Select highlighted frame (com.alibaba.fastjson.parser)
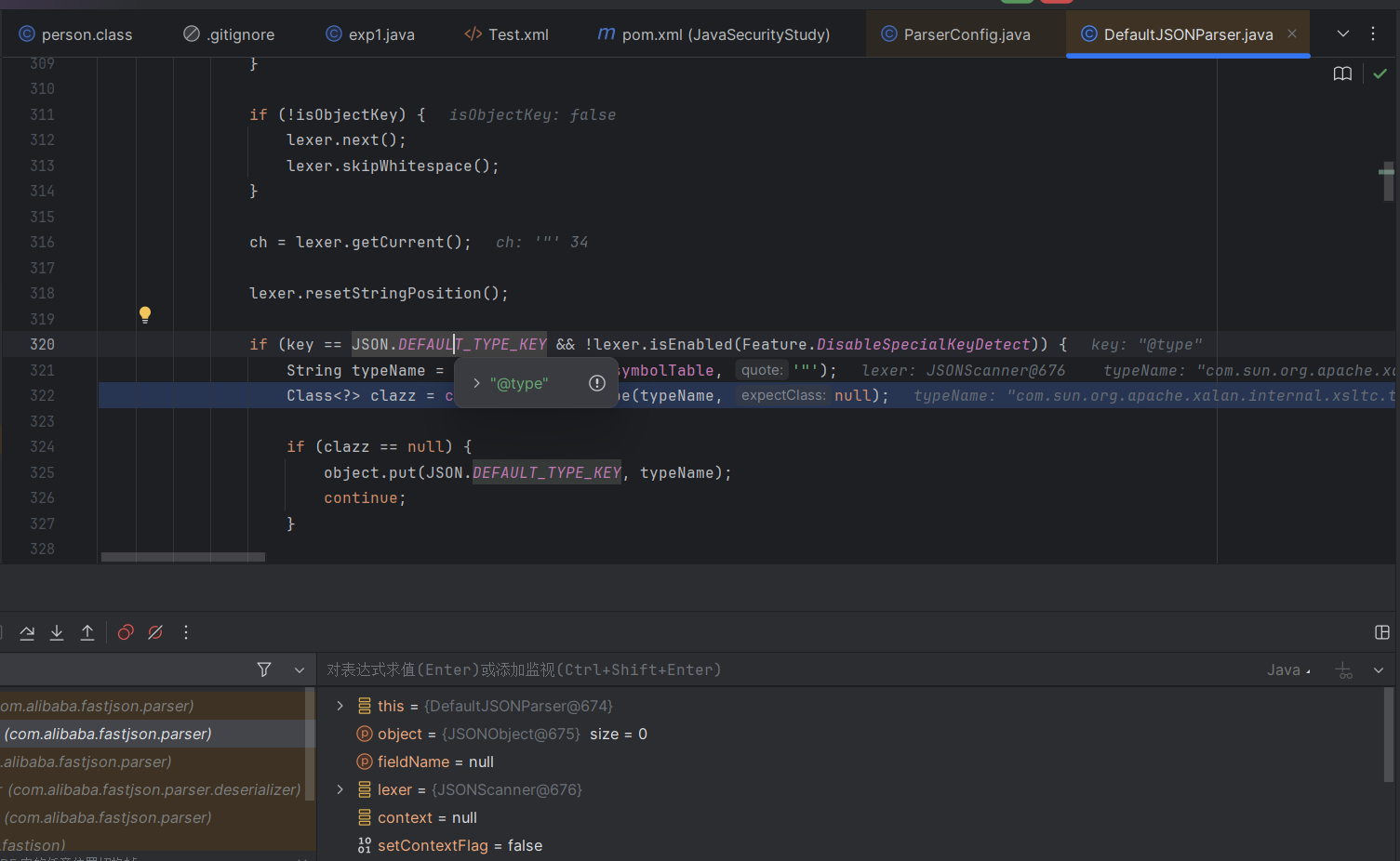 coord(153,734)
